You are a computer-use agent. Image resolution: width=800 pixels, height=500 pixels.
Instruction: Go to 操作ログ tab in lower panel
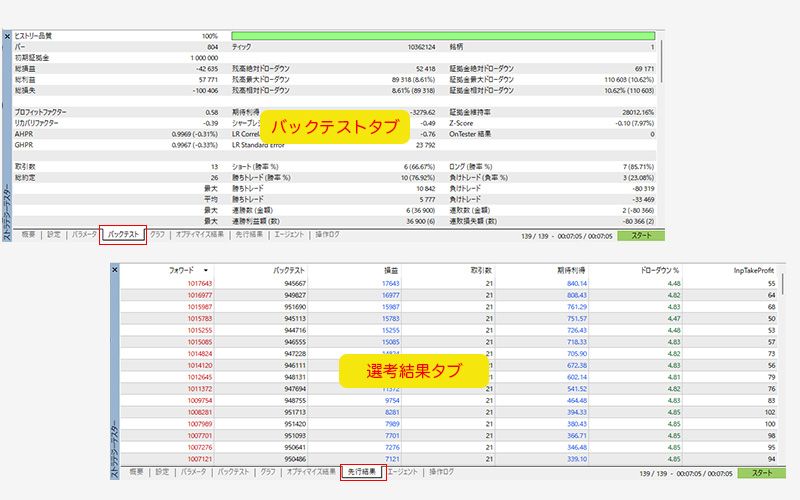[x=440, y=471]
